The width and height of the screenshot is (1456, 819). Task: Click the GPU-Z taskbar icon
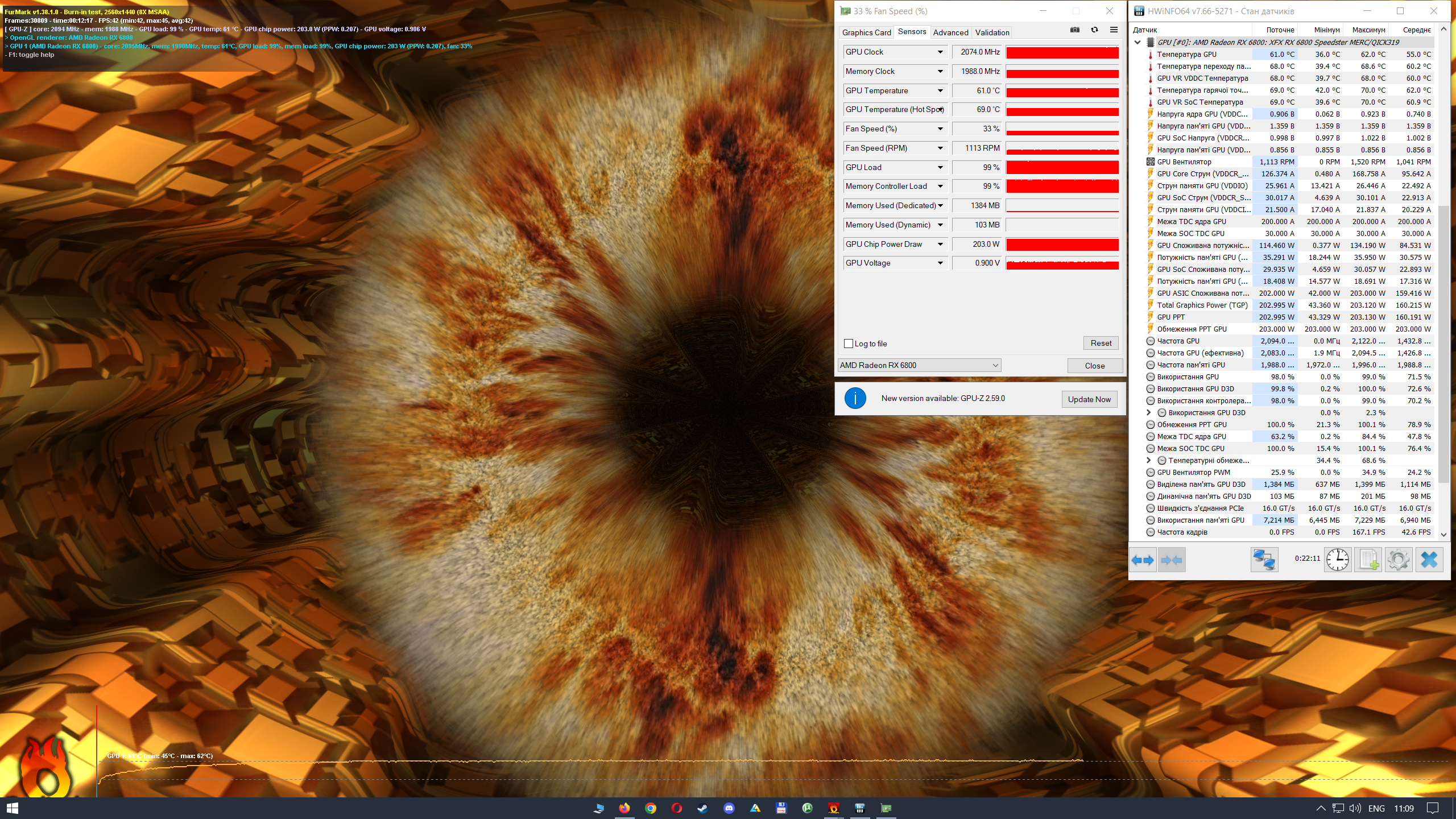click(x=886, y=808)
